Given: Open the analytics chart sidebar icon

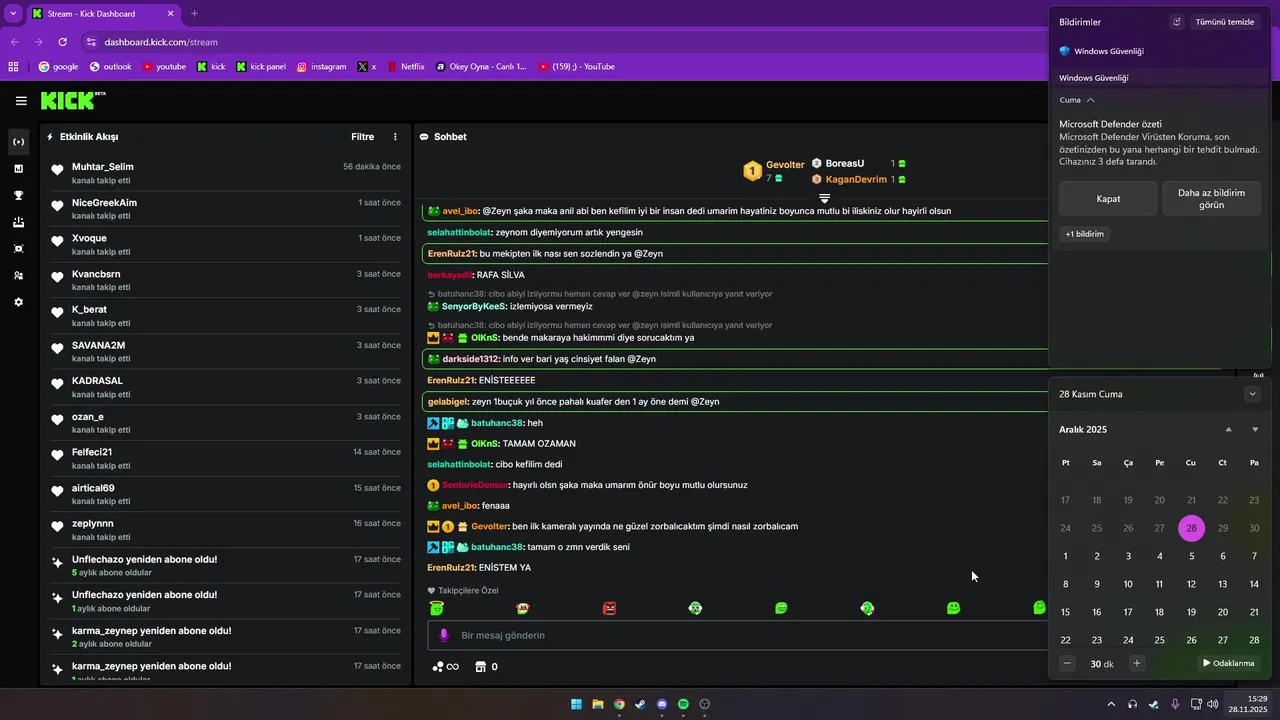Looking at the screenshot, I should (18, 169).
